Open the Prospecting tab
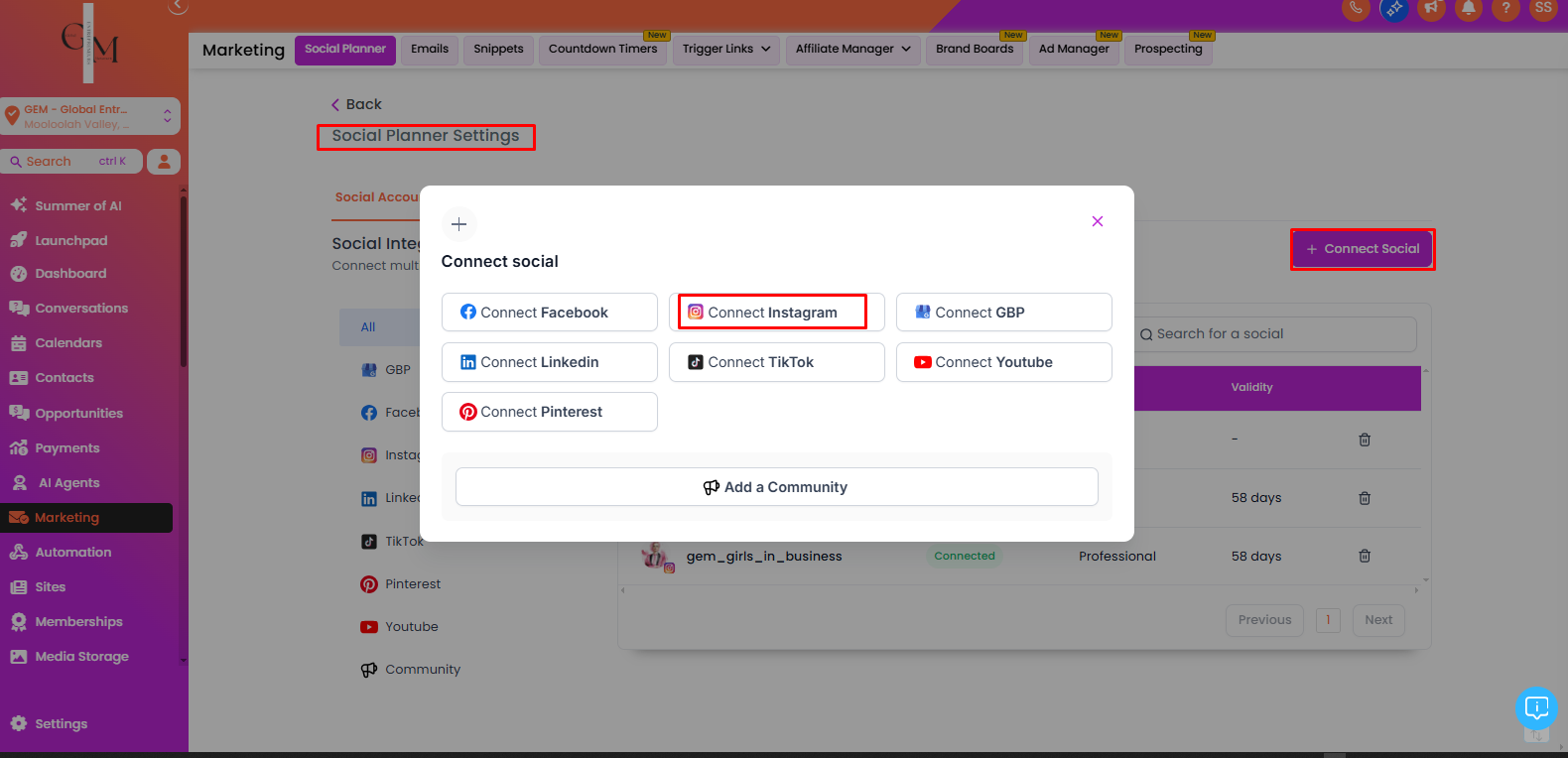Image resolution: width=1568 pixels, height=758 pixels. click(x=1168, y=50)
